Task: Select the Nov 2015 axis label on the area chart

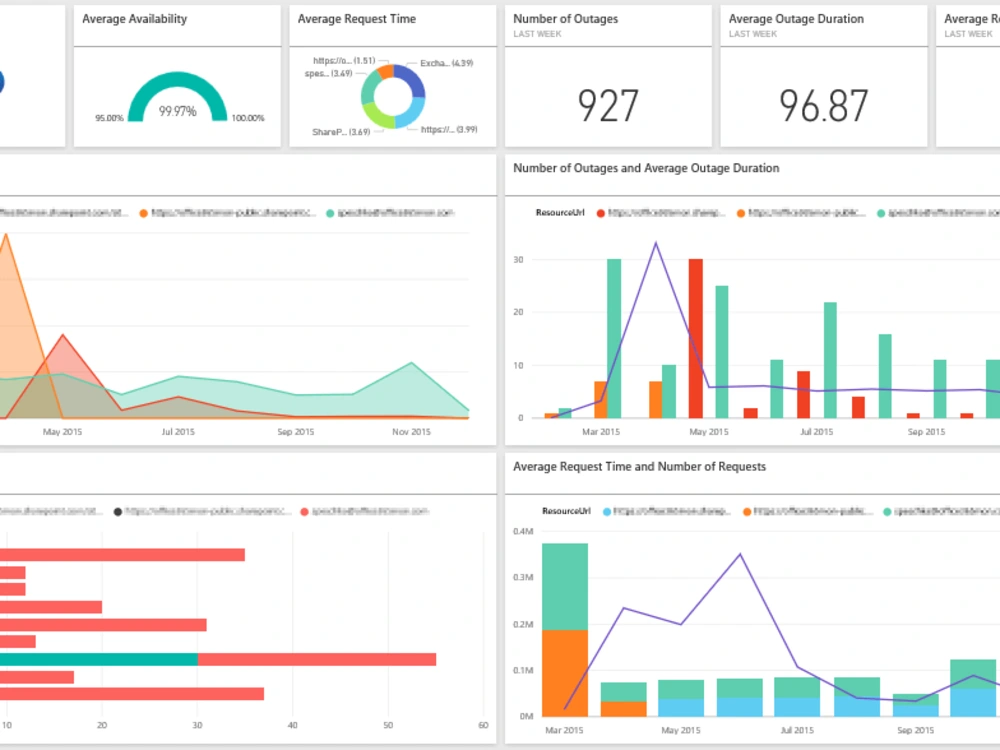Action: point(411,432)
